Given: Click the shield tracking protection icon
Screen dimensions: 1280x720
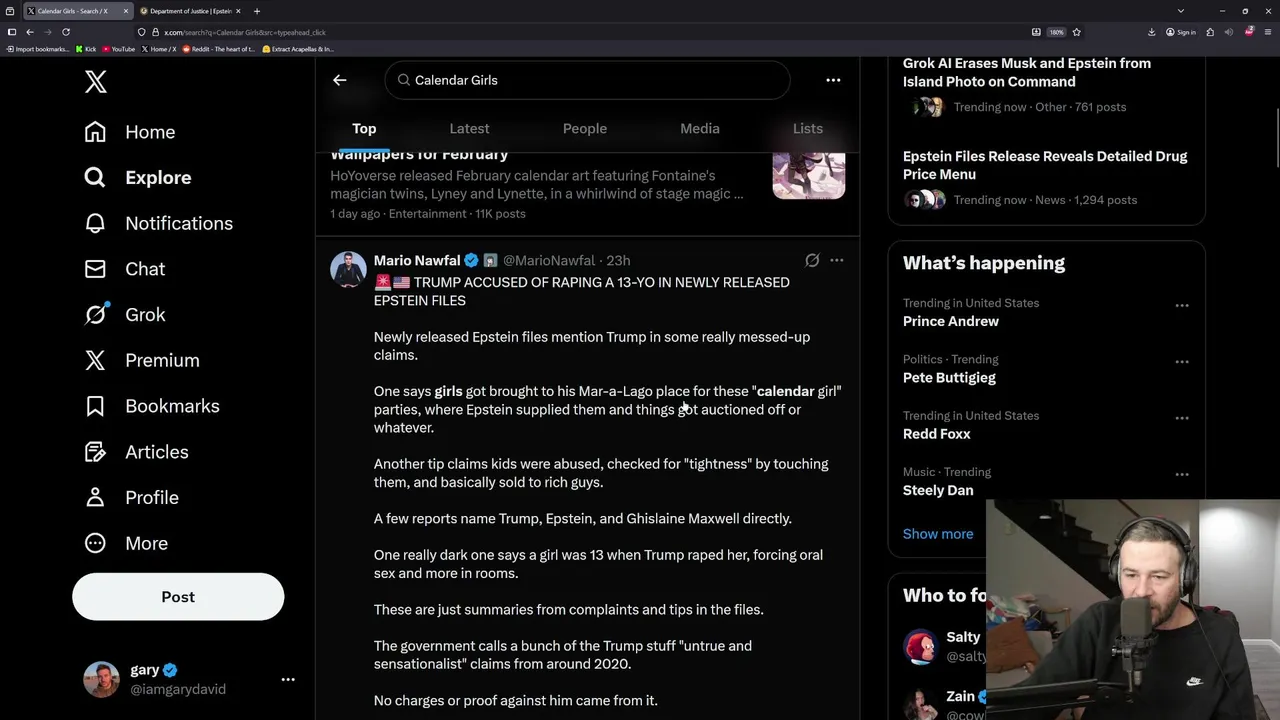Looking at the screenshot, I should click(x=141, y=32).
